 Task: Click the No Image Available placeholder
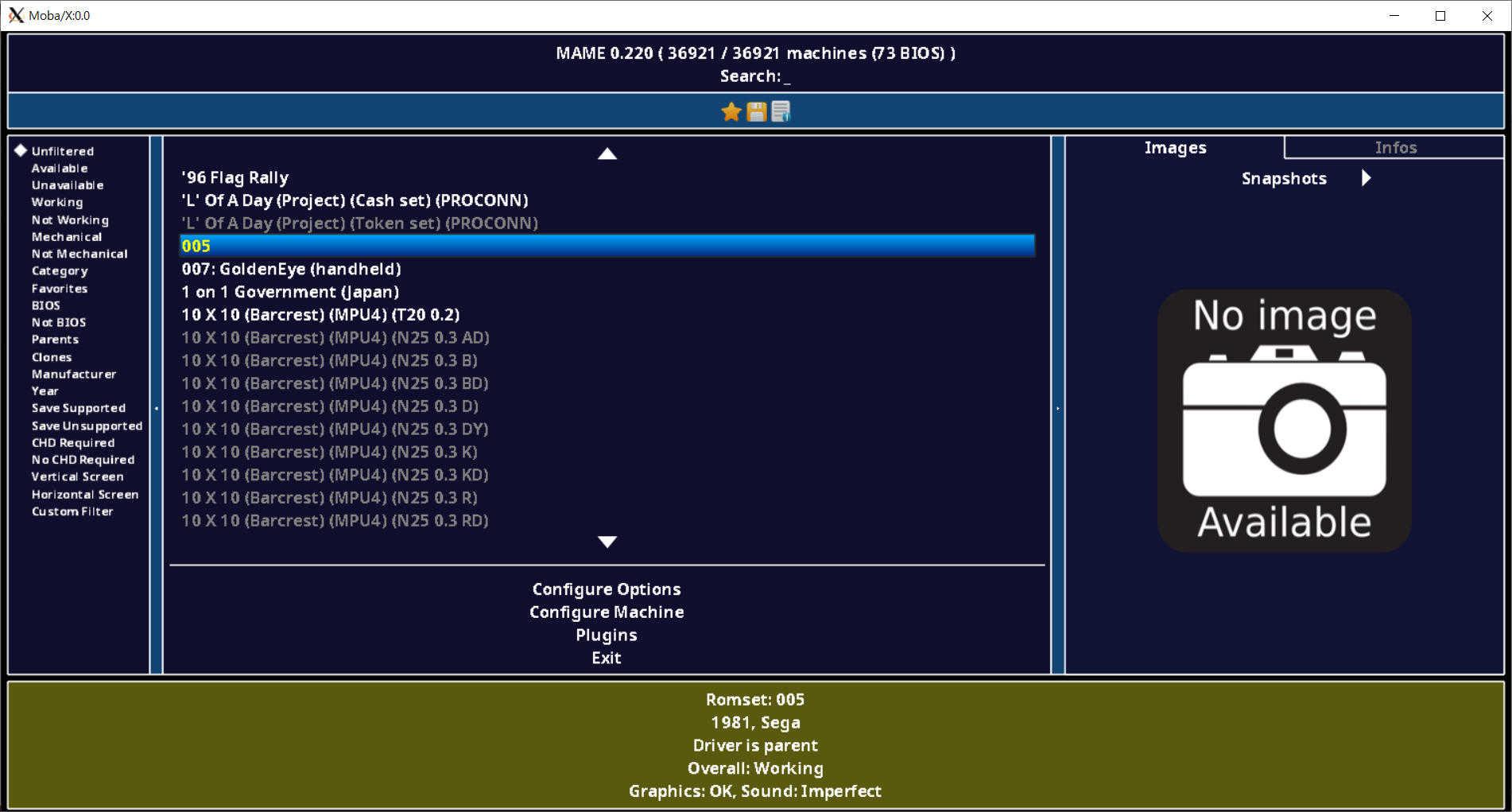pyautogui.click(x=1284, y=421)
